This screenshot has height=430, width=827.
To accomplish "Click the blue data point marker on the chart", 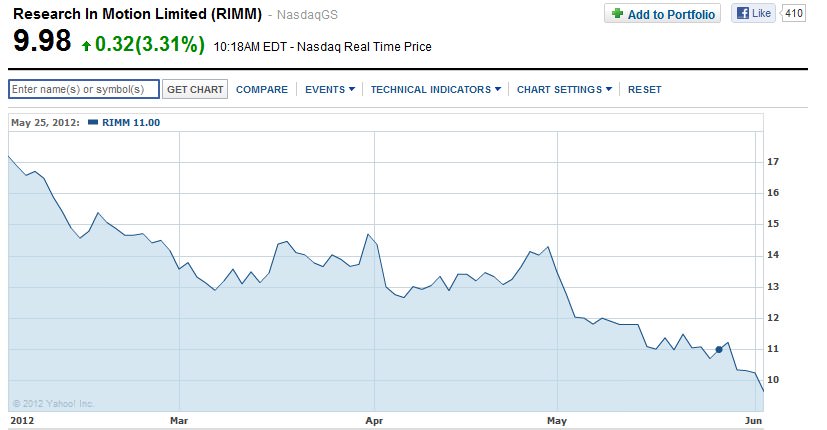I will 719,349.
